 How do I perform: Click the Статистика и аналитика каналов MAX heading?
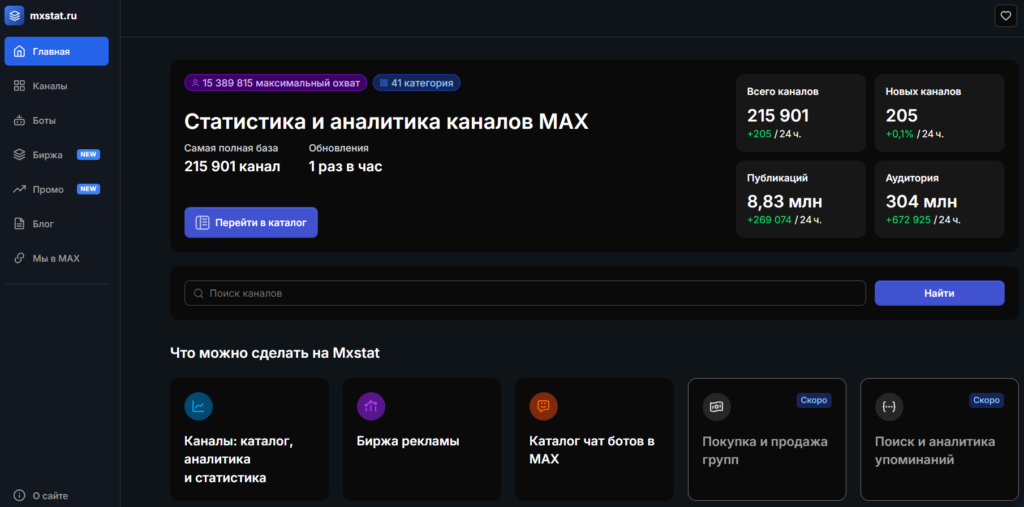387,122
